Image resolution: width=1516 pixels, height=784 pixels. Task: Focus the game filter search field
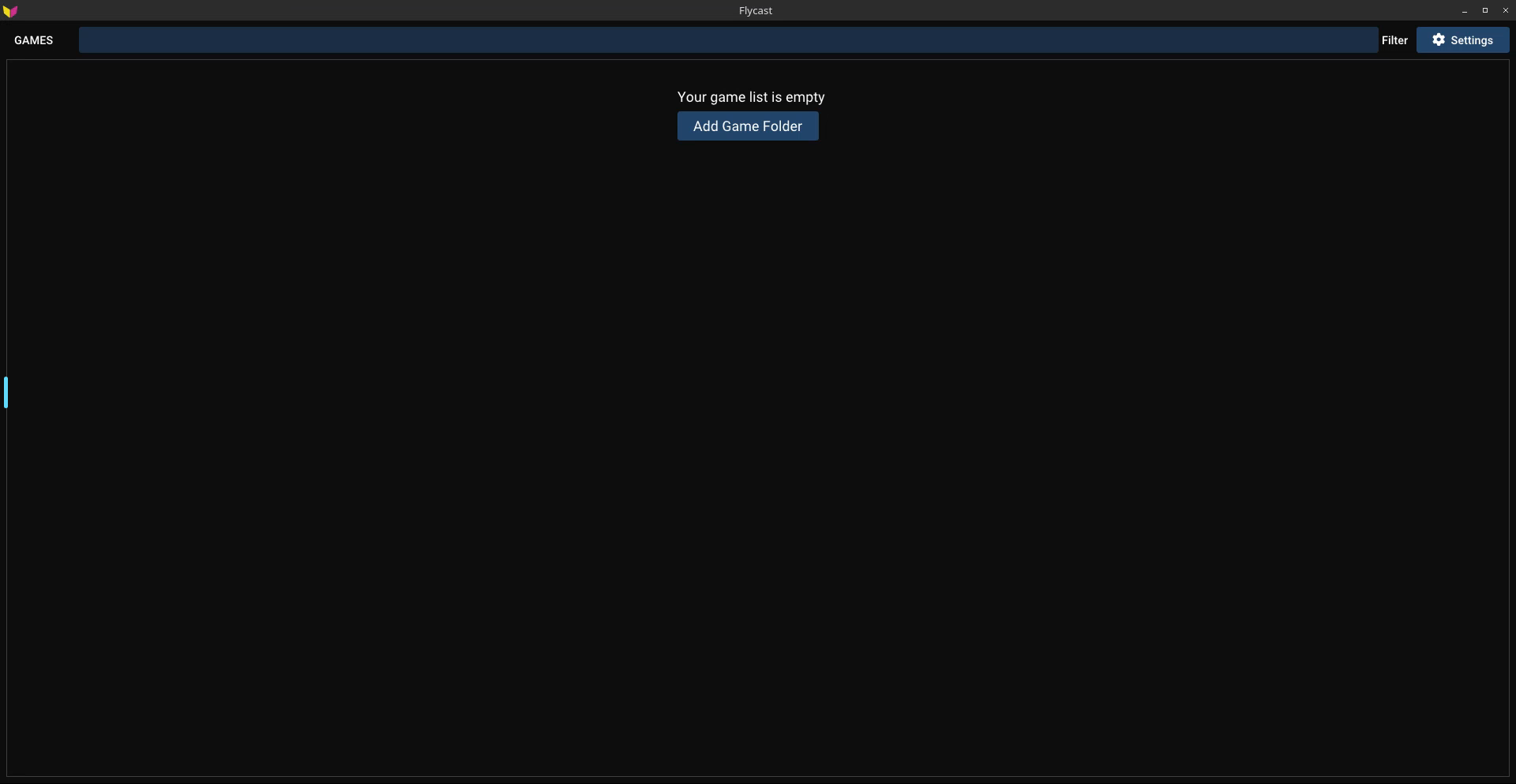coord(727,40)
